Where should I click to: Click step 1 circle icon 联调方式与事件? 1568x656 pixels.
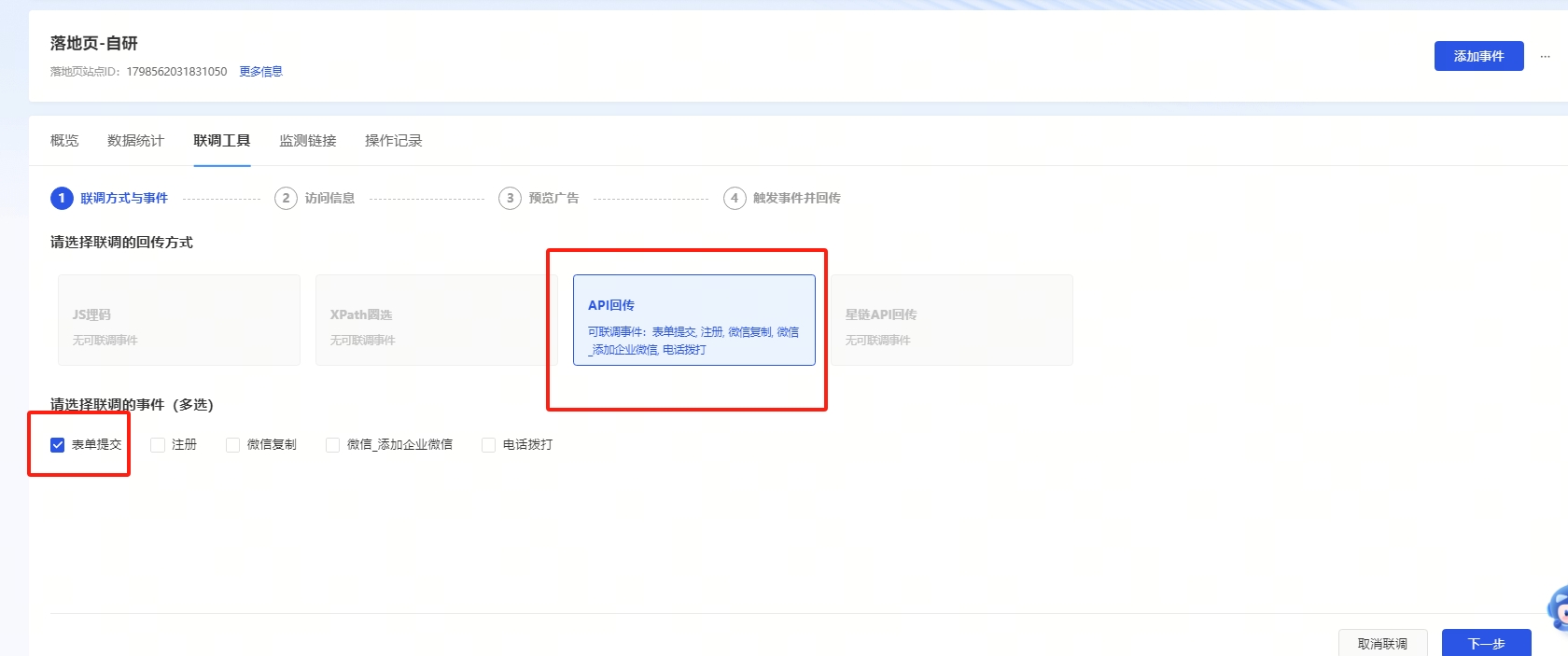pos(62,198)
